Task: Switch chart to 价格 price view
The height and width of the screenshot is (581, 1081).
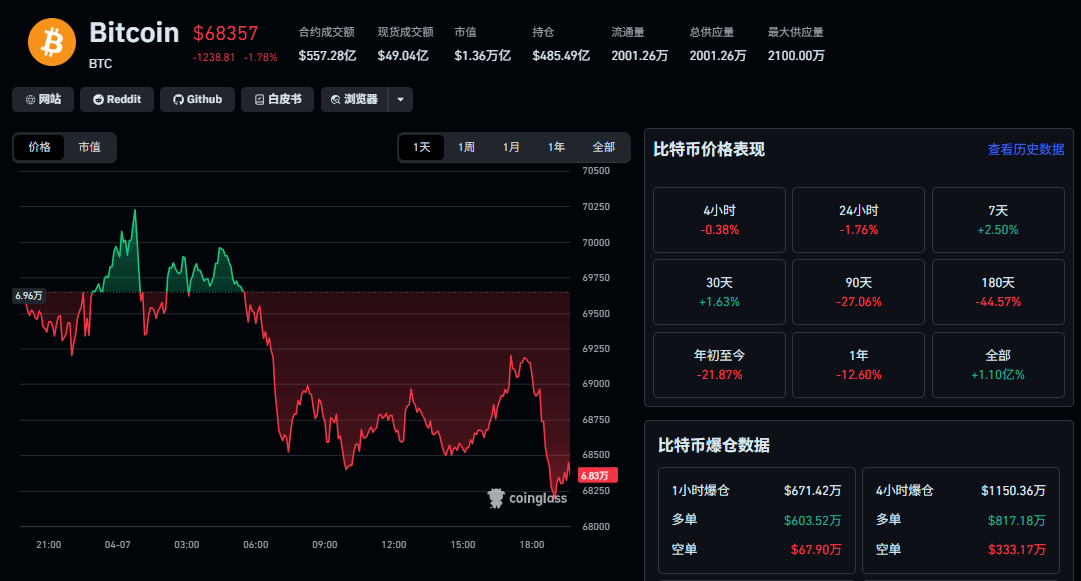Action: pos(40,147)
